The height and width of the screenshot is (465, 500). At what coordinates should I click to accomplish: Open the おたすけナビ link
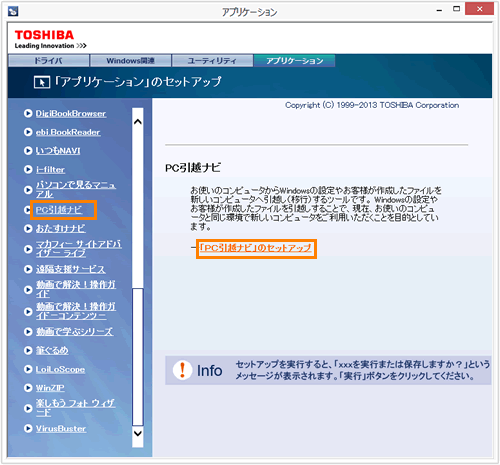pos(60,229)
